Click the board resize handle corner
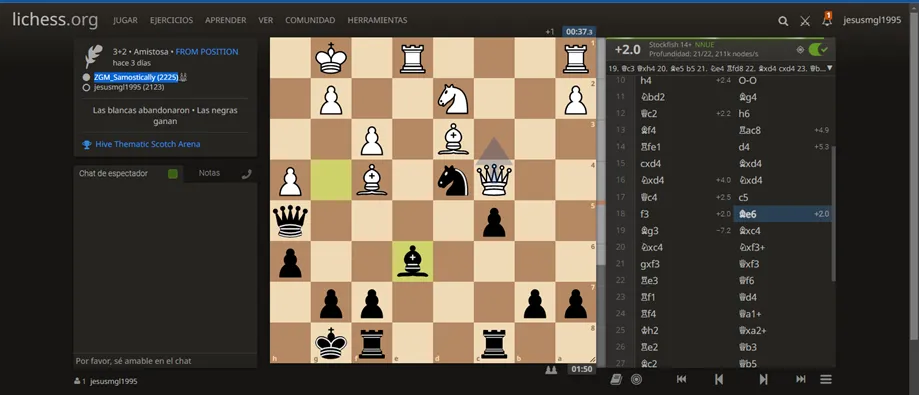 click(x=593, y=360)
